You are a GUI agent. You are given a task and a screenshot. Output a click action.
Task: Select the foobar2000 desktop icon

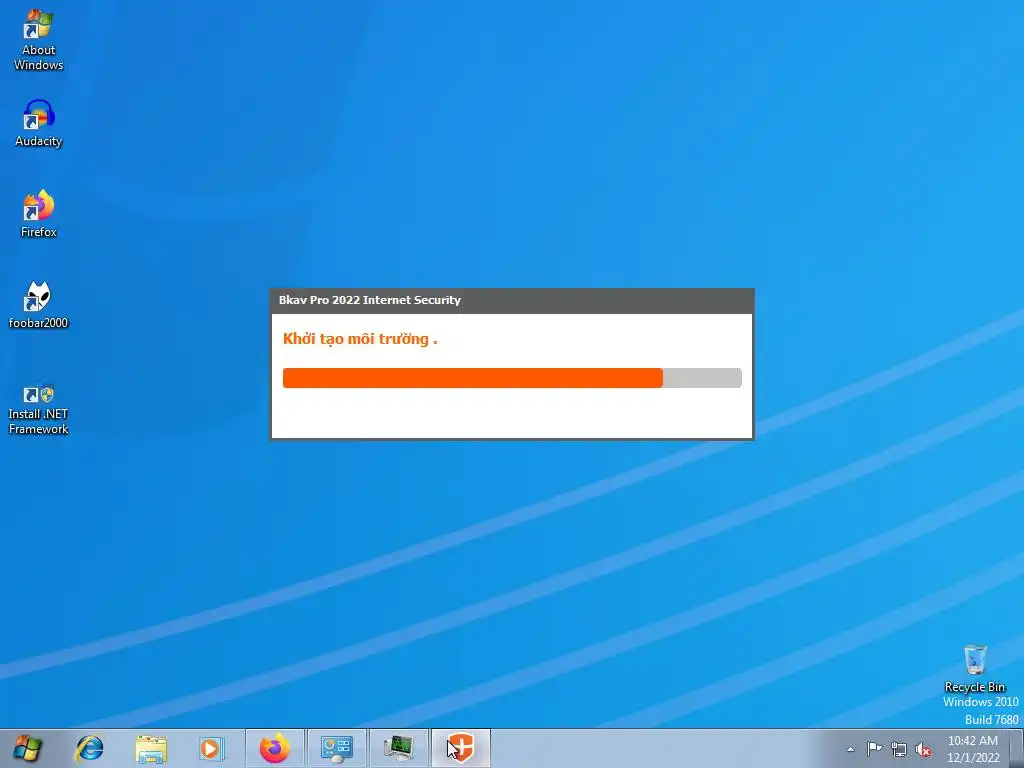(x=39, y=305)
